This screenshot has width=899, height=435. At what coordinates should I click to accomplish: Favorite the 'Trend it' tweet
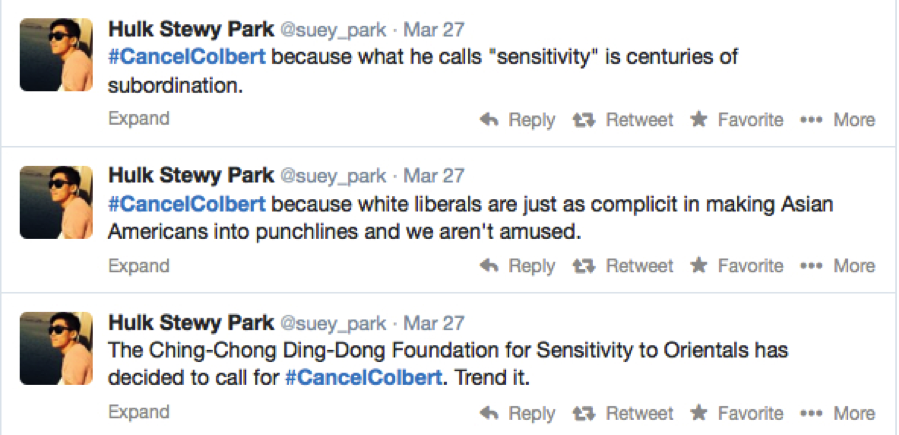click(737, 413)
